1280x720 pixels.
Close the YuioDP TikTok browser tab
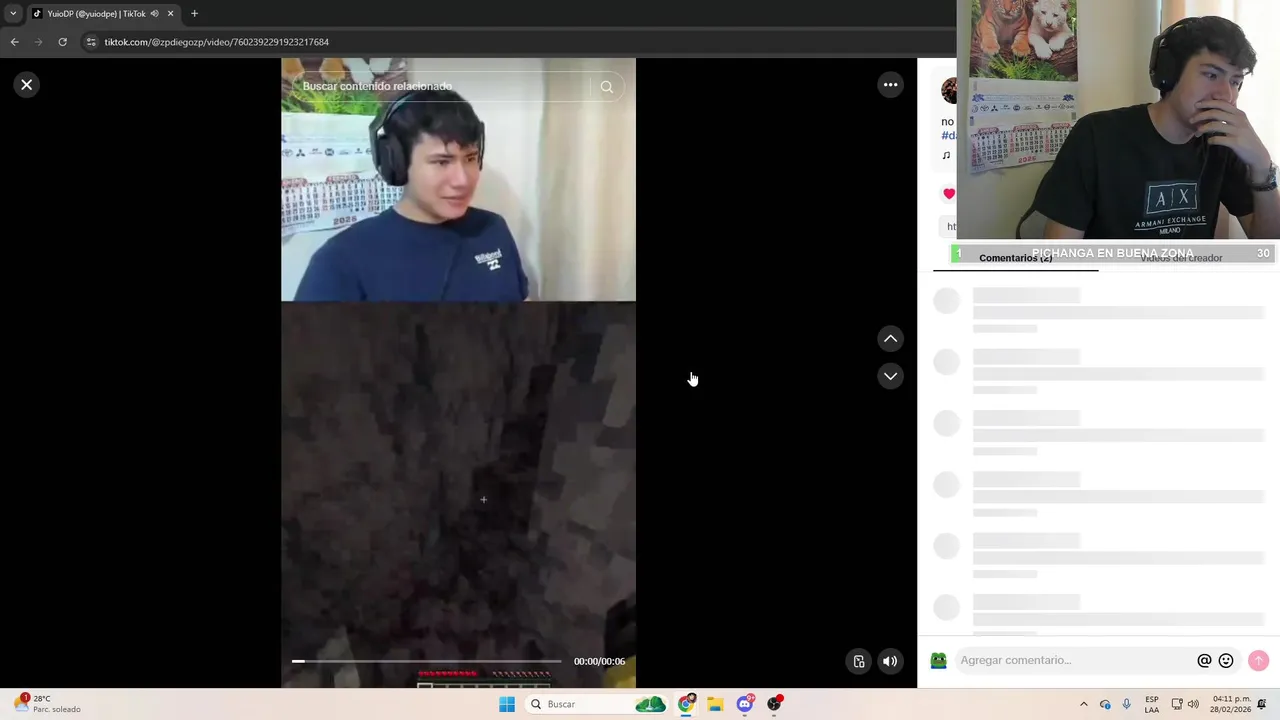click(170, 14)
